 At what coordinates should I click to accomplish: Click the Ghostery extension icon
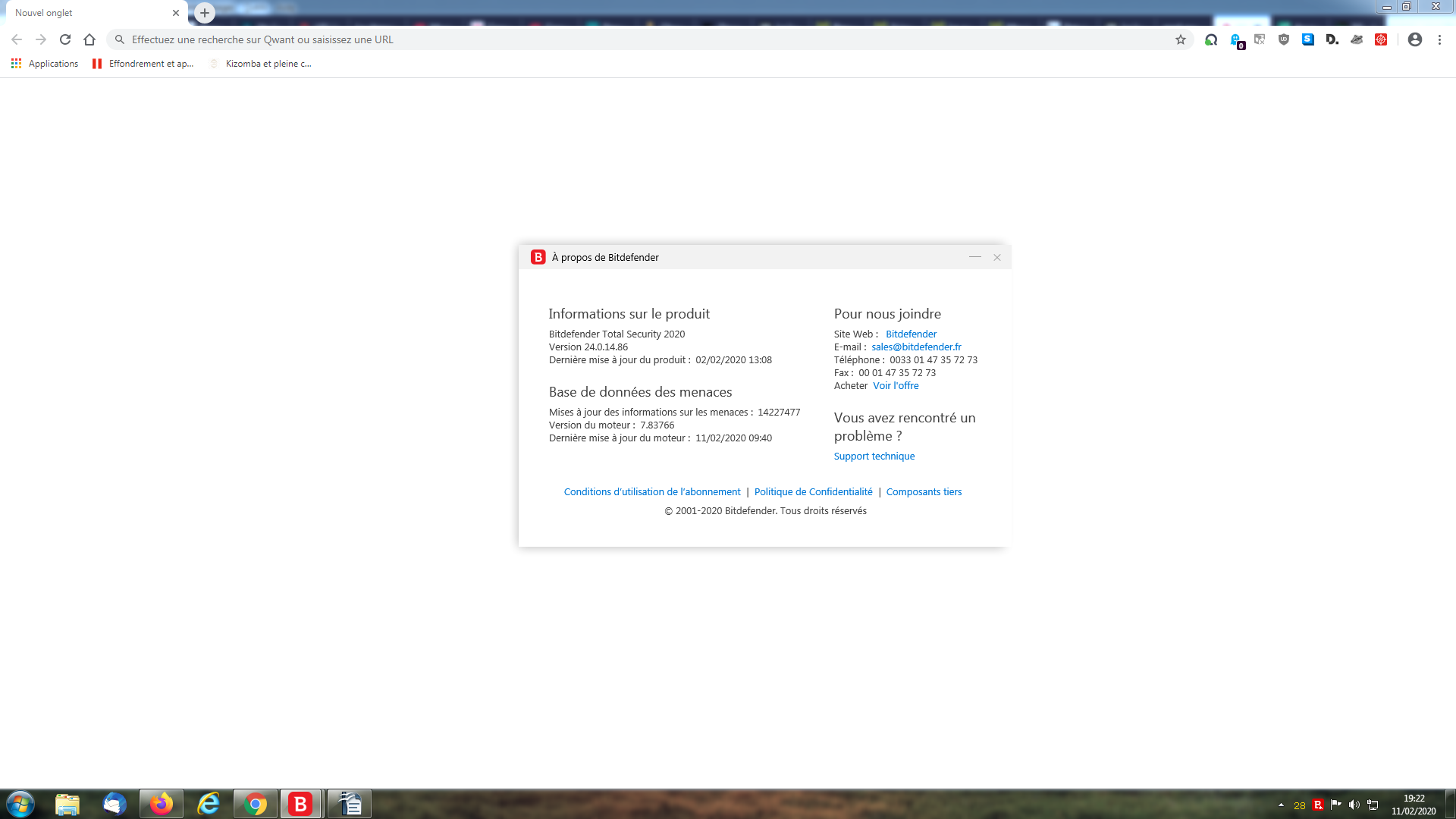point(1235,39)
